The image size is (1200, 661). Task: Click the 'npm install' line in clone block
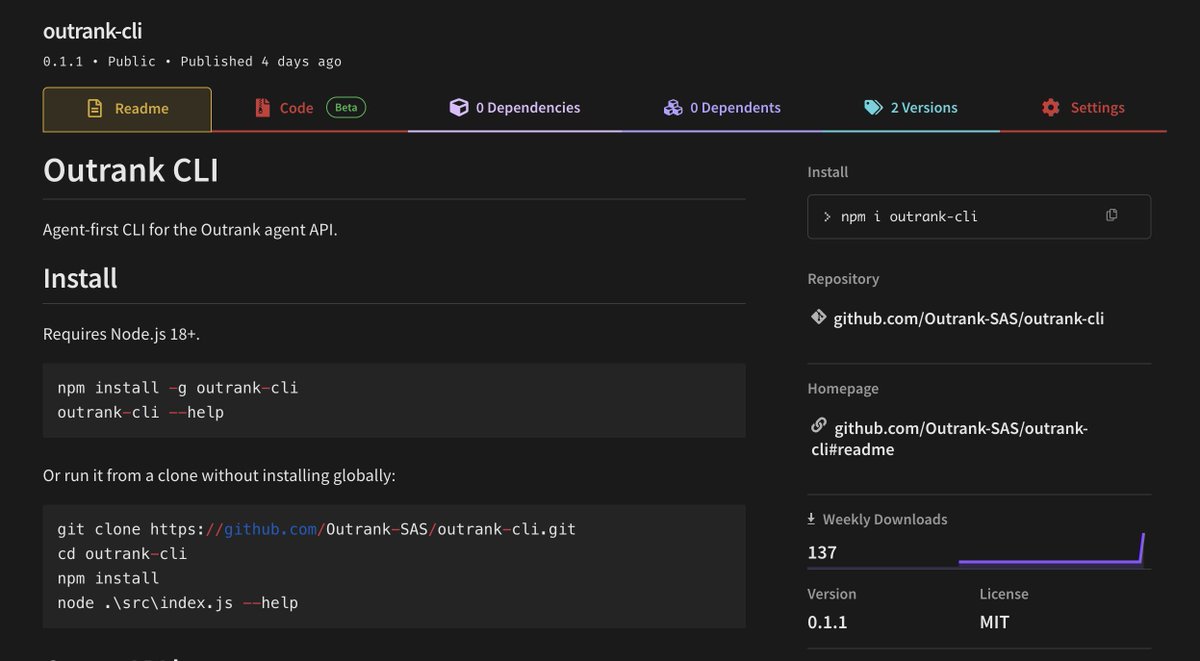click(x=108, y=578)
